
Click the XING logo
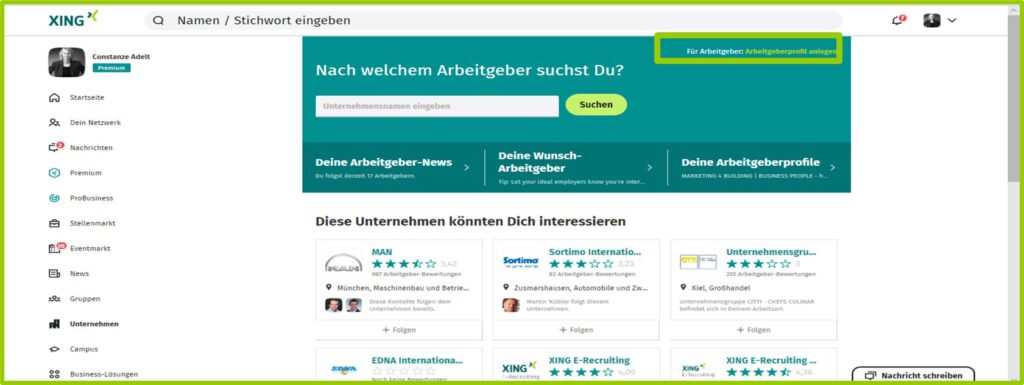[x=73, y=19]
